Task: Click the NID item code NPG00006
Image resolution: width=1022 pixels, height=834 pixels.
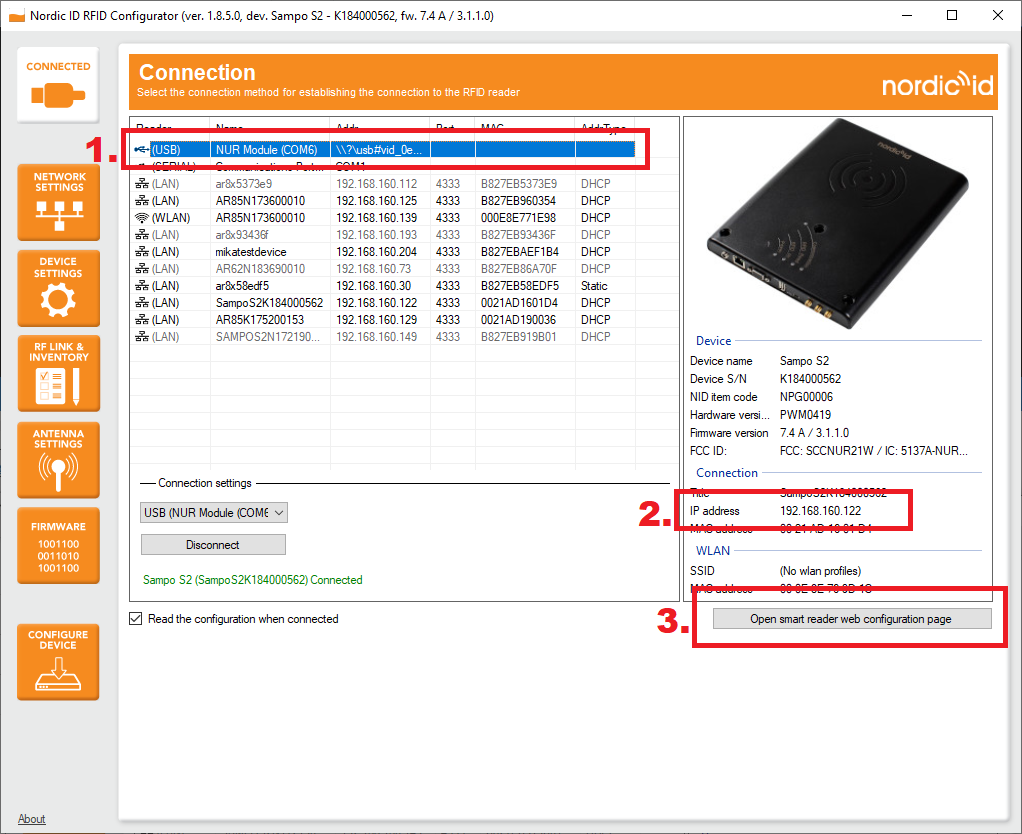Action: click(x=806, y=397)
